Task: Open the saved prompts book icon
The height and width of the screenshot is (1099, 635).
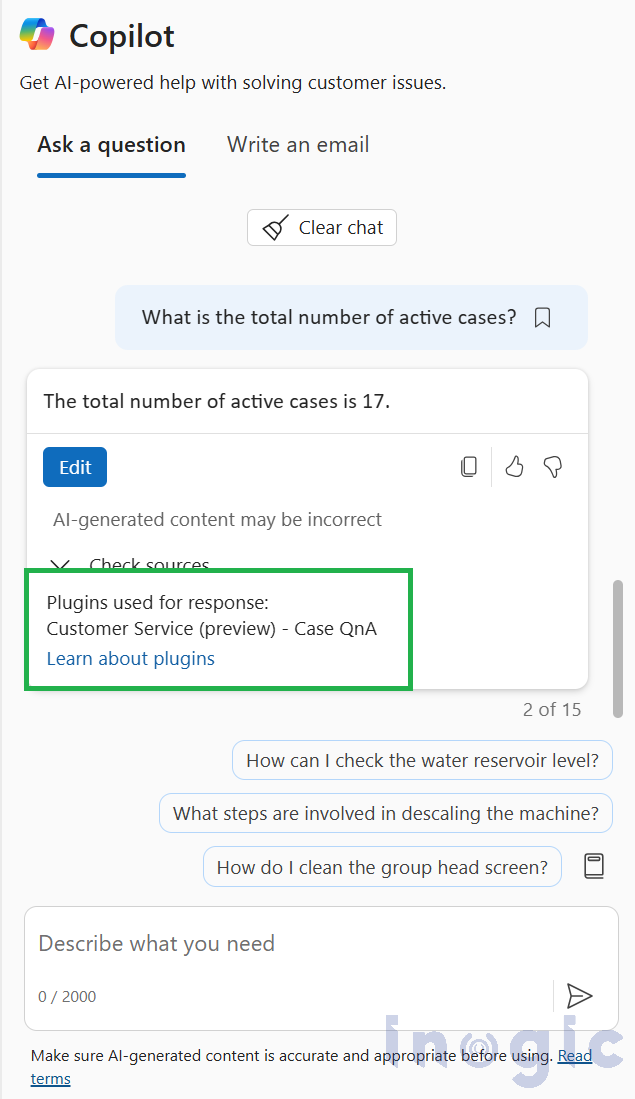Action: tap(594, 866)
